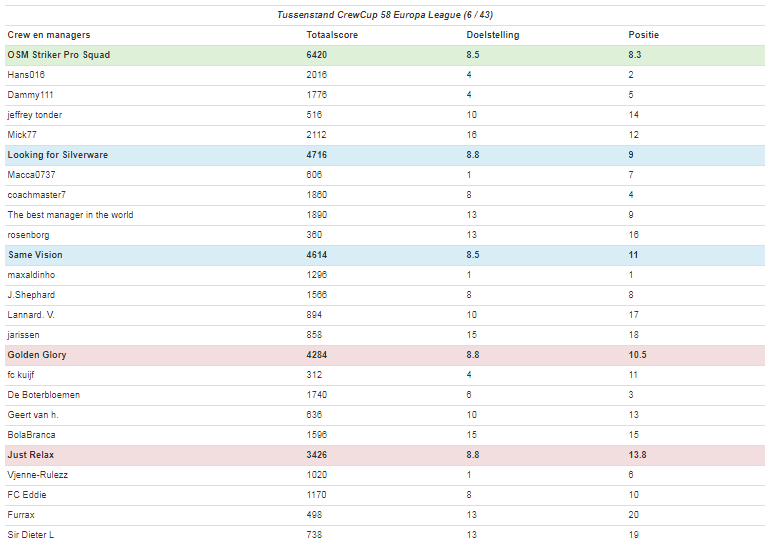Open manager Dammy111
Viewport: 770px width, 551px height.
tap(30, 95)
